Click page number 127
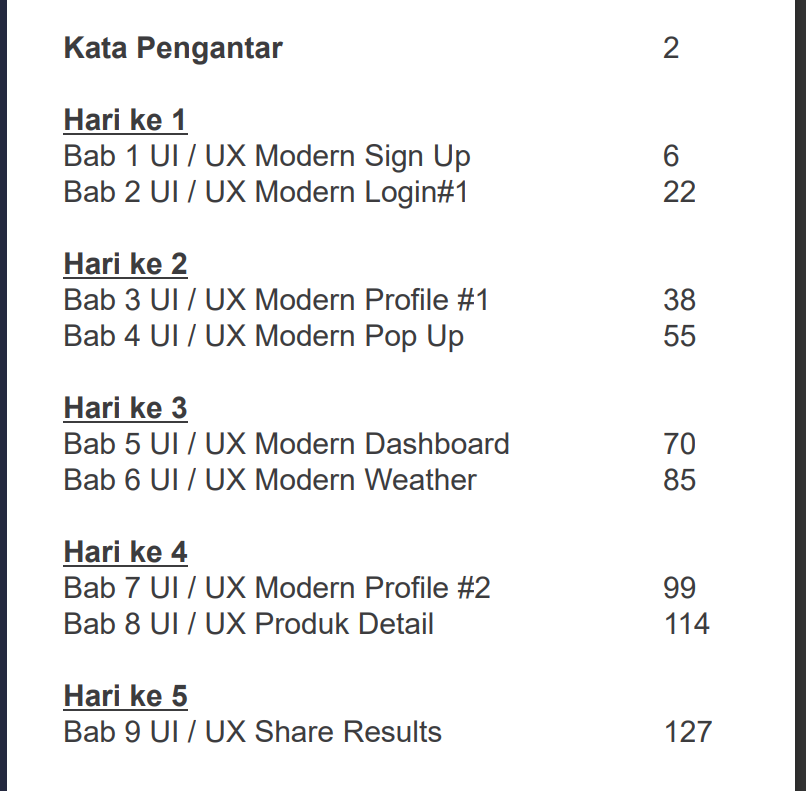806x791 pixels. [x=687, y=732]
